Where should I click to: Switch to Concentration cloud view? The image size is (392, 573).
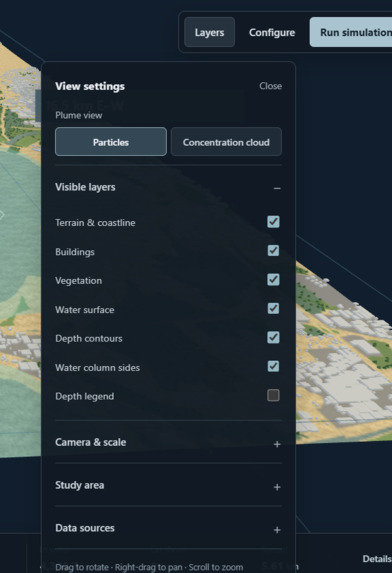coord(226,142)
